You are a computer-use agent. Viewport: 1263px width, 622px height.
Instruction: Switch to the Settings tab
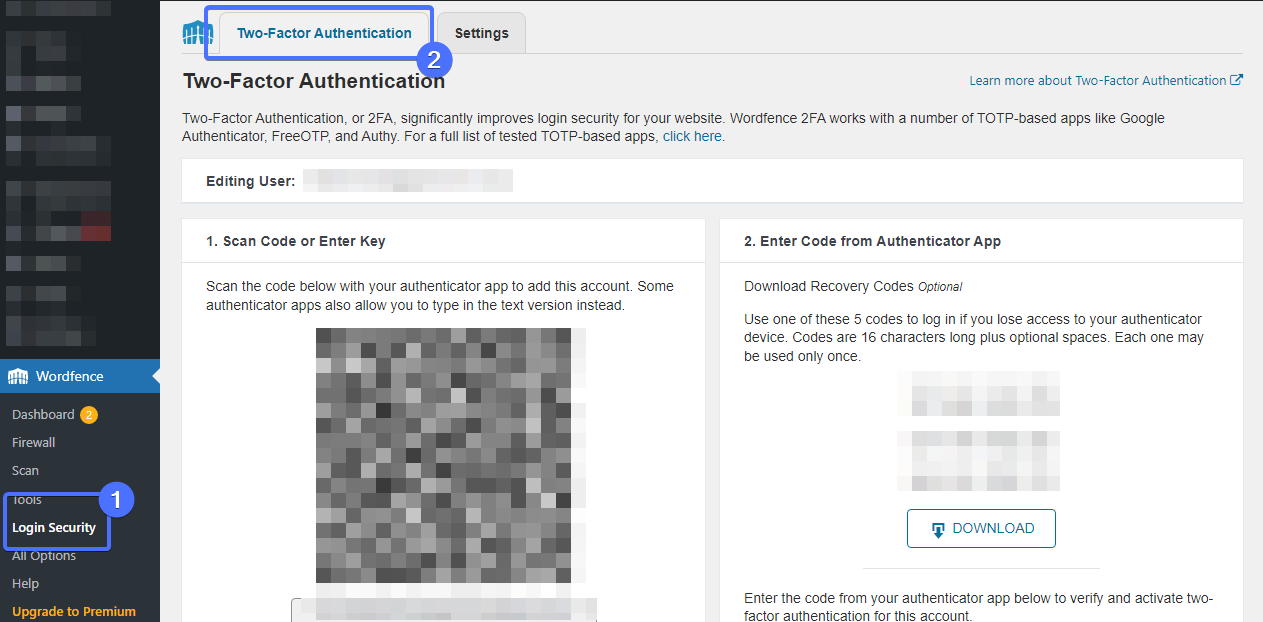(482, 33)
